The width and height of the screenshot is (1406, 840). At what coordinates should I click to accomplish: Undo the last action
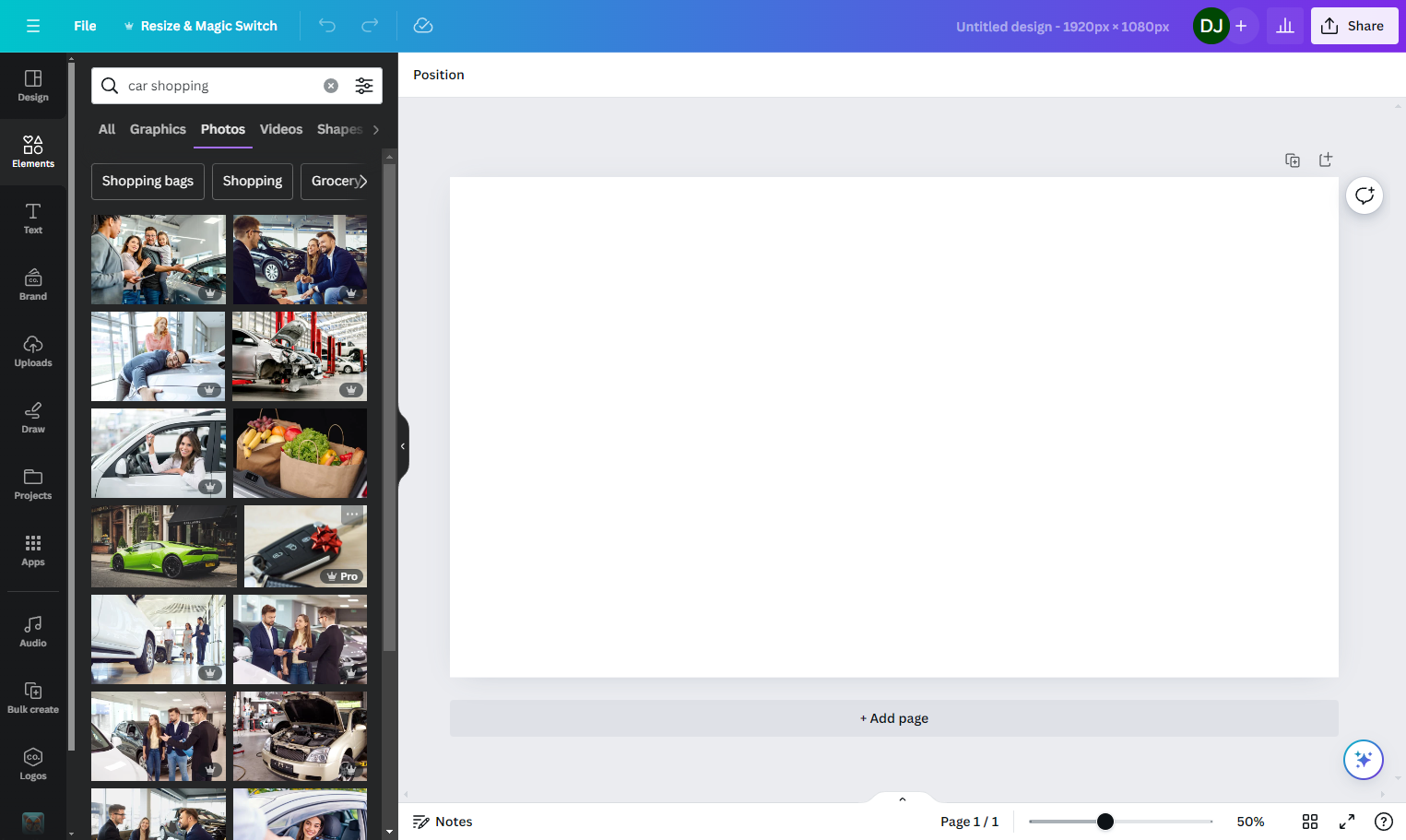tap(327, 26)
